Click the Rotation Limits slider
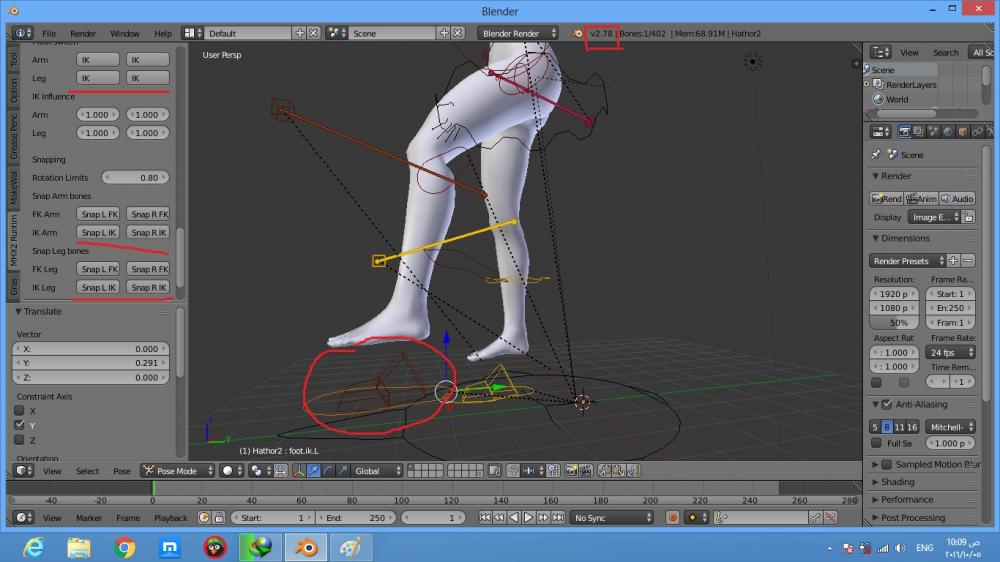This screenshot has height=562, width=1000. [x=135, y=178]
